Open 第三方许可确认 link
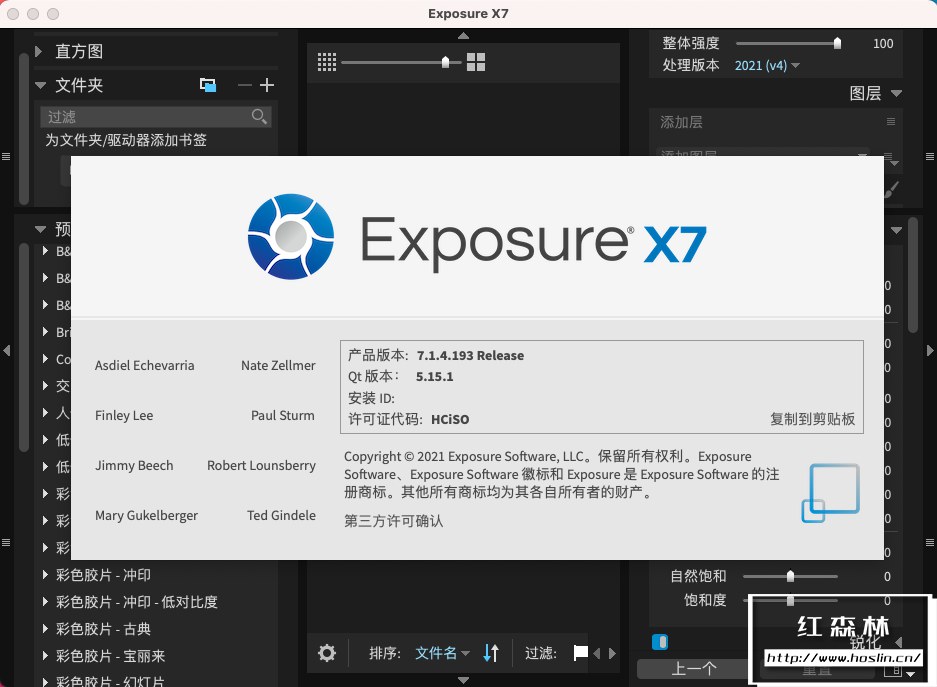The image size is (937, 687). [x=393, y=521]
